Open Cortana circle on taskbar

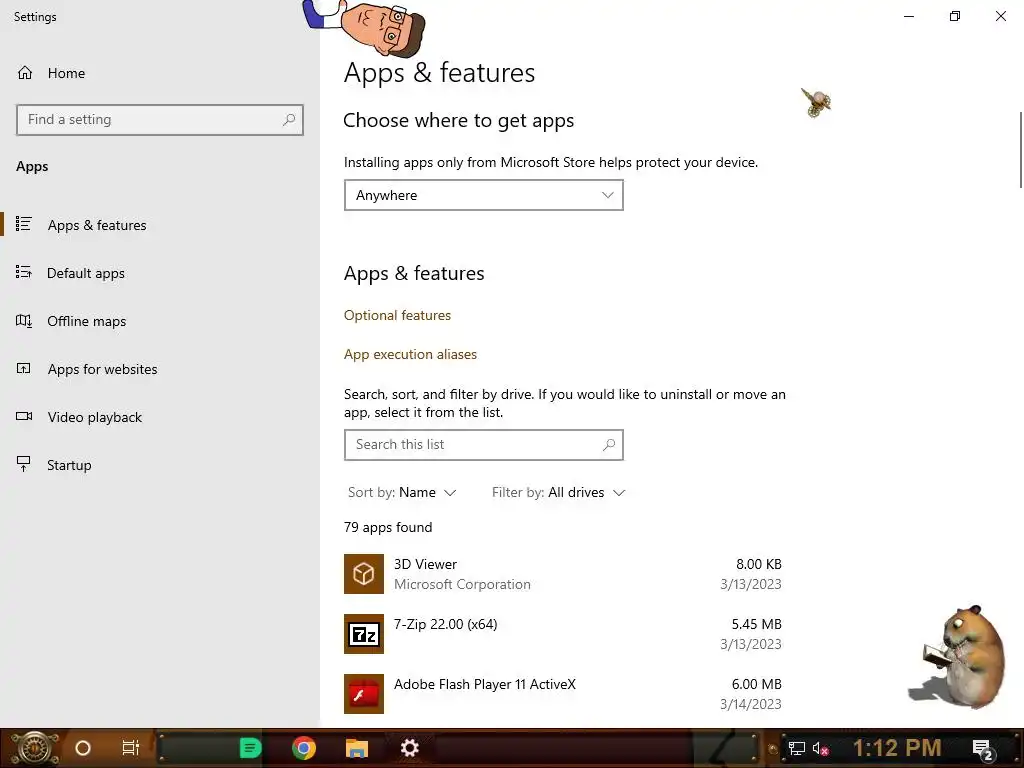83,748
